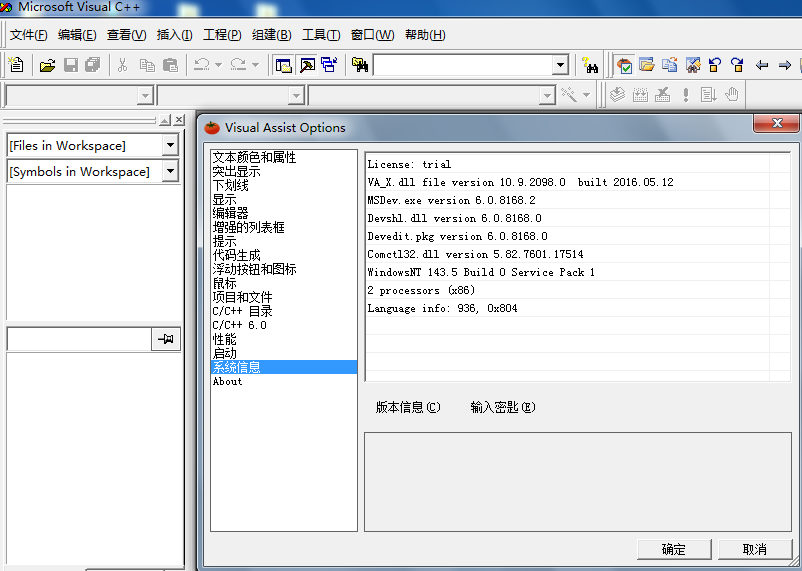This screenshot has width=802, height=571.
Task: Select 编辑器 in options list
Action: click(x=230, y=213)
